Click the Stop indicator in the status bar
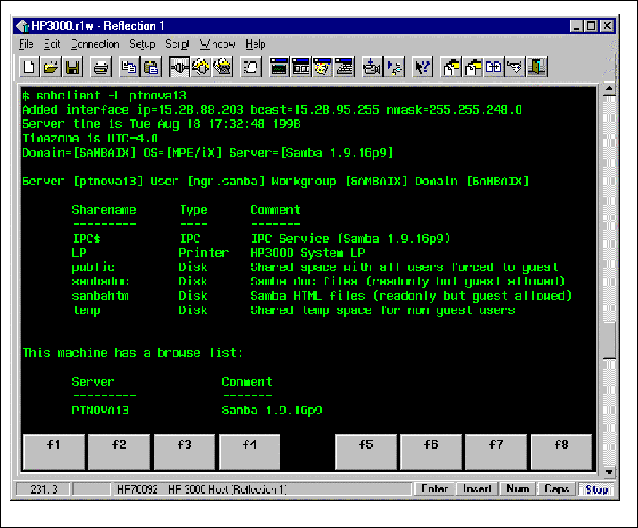The image size is (638, 528). 596,489
